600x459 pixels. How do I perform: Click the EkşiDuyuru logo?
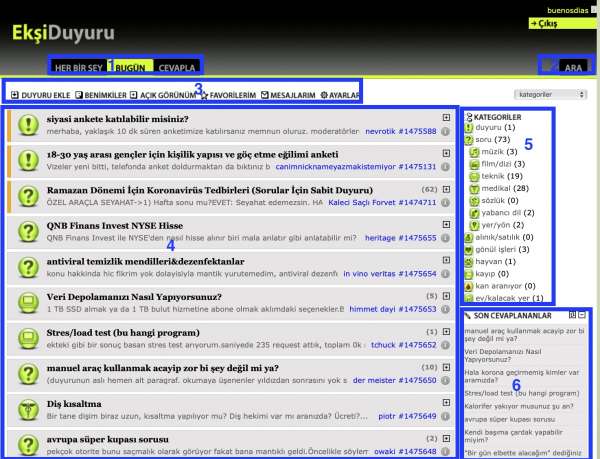(63, 33)
